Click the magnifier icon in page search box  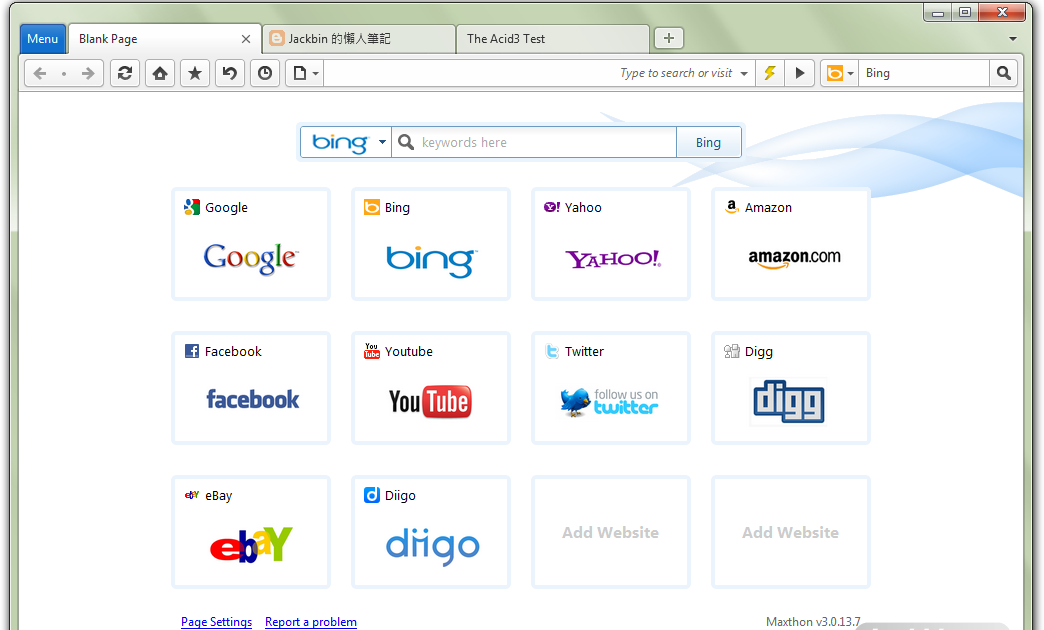point(405,142)
